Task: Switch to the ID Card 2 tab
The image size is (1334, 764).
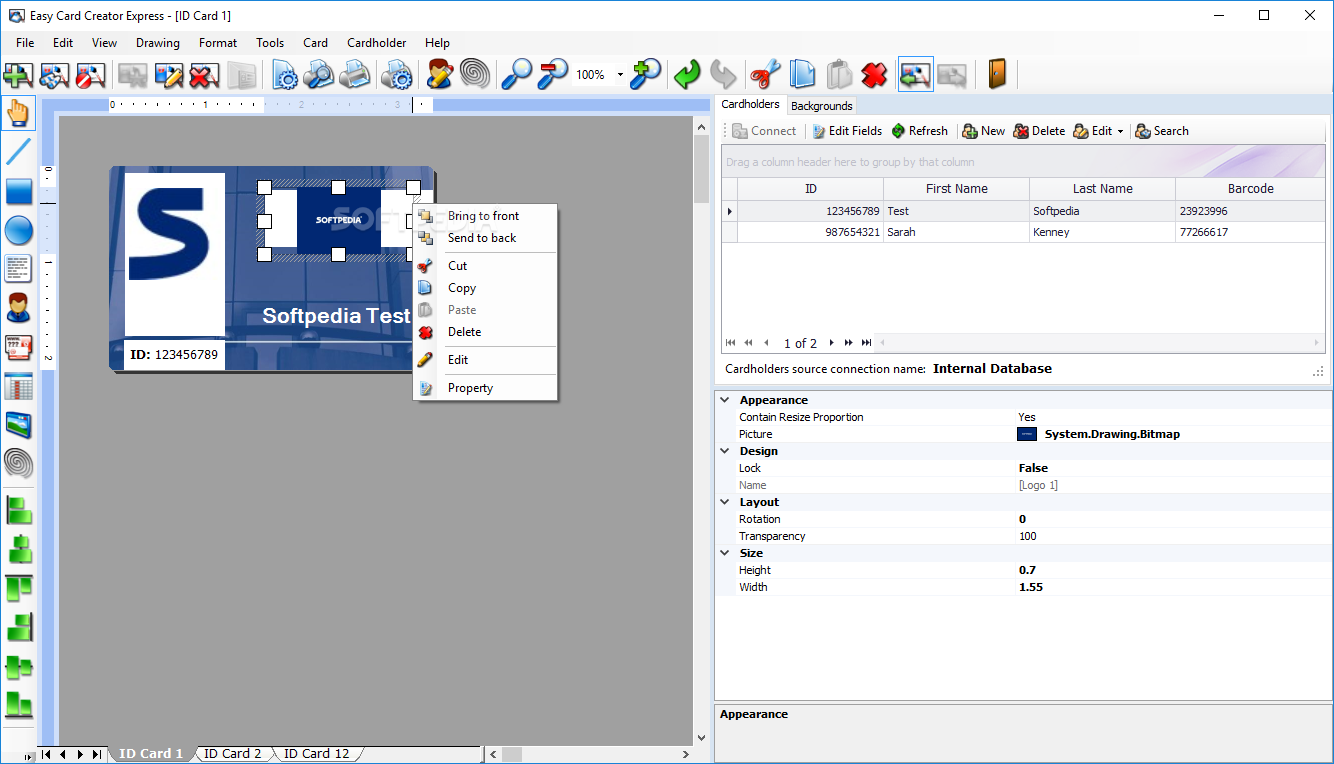Action: pyautogui.click(x=233, y=754)
